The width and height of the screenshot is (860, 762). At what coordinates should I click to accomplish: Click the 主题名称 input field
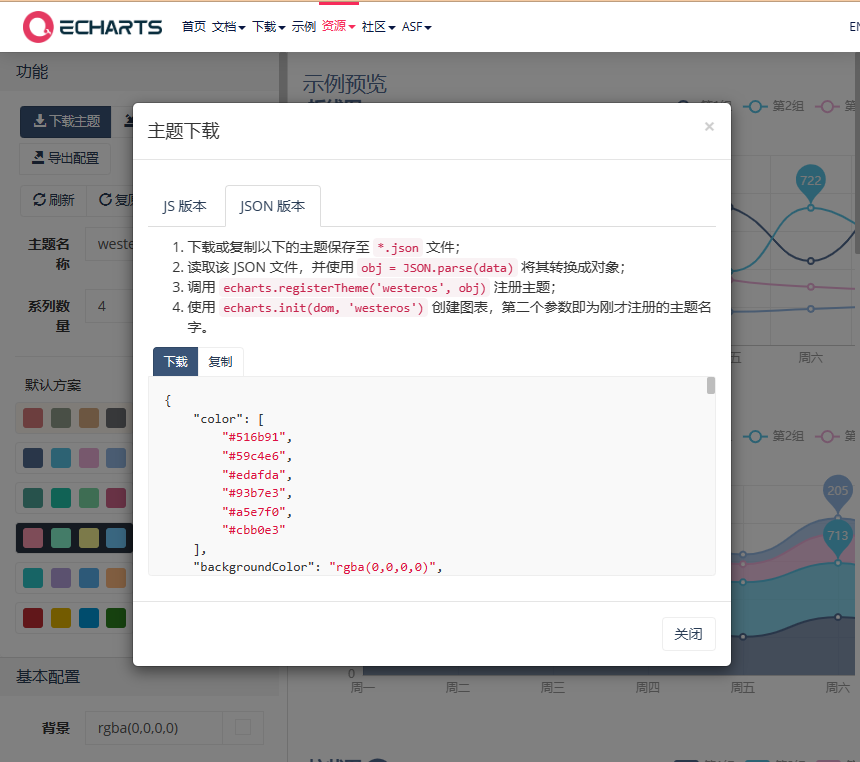coord(110,244)
